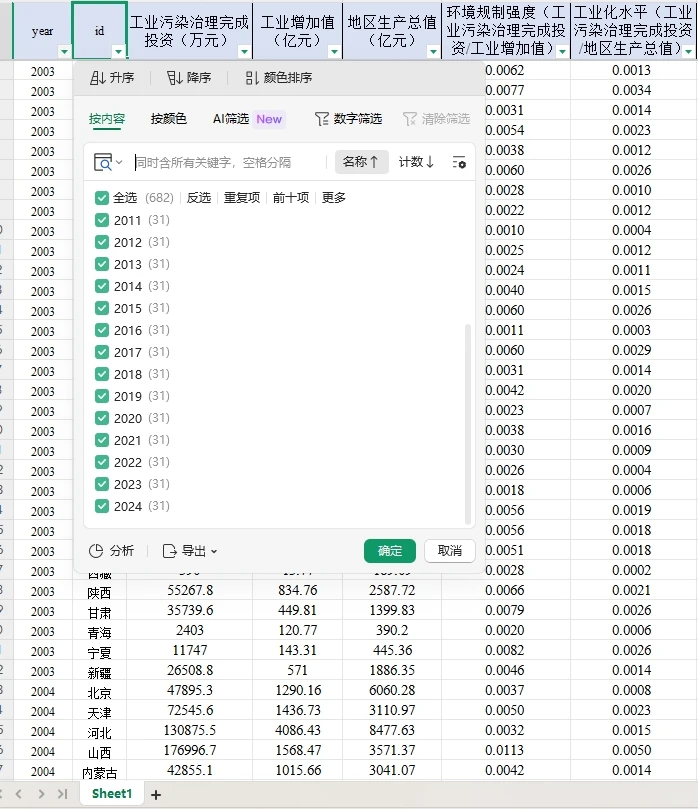Open 工业增加值 column filter arrow
Viewport: 698px width, 809px height.
coord(334,52)
